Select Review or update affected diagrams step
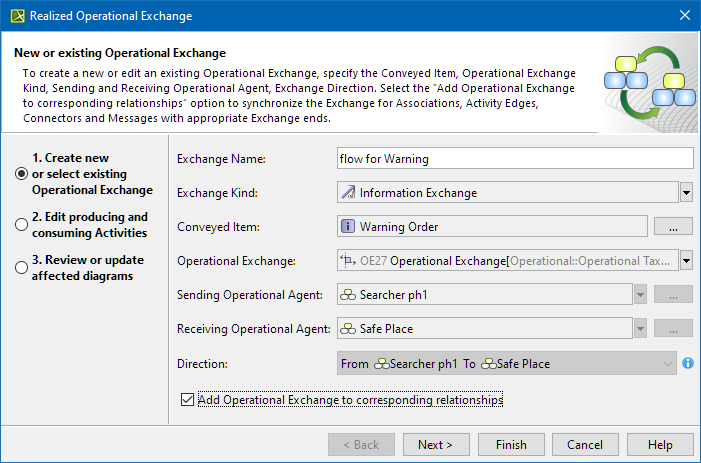This screenshot has height=463, width=701. [x=22, y=267]
